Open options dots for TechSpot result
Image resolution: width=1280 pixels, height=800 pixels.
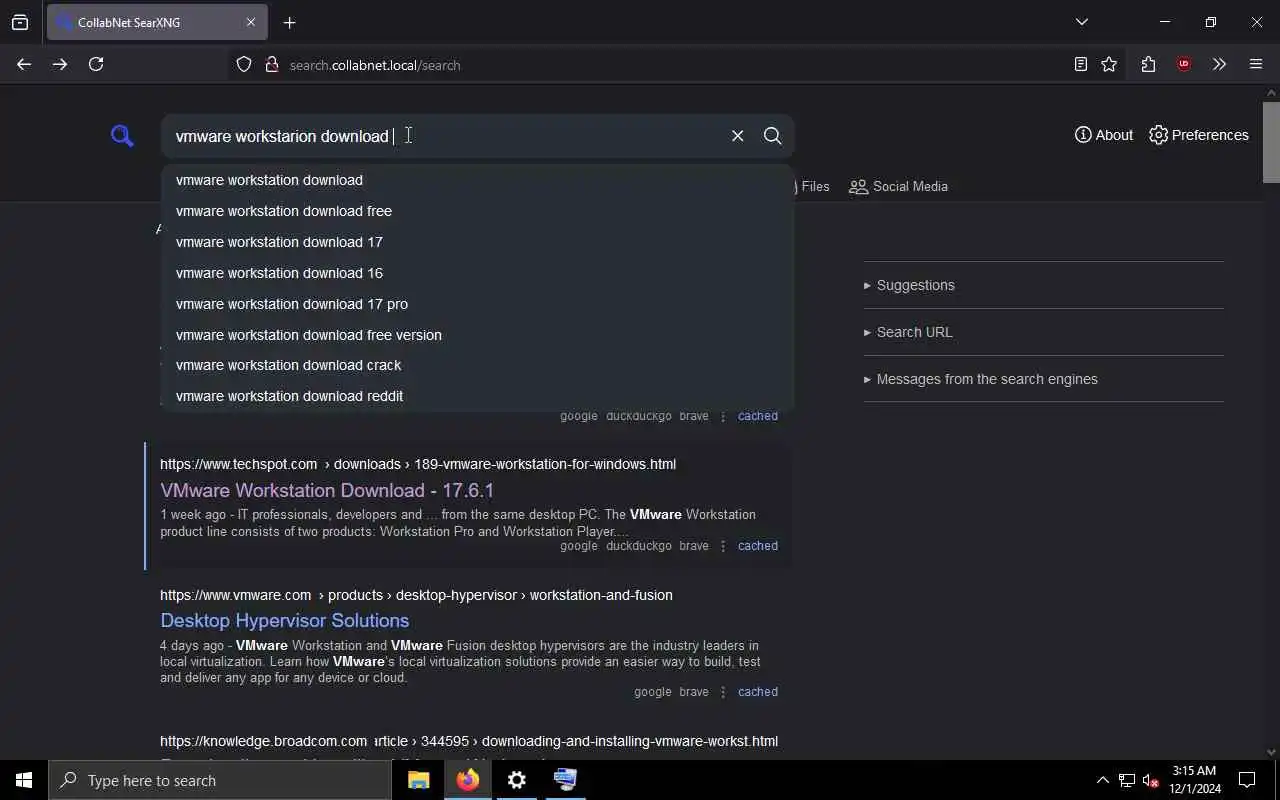coord(723,546)
